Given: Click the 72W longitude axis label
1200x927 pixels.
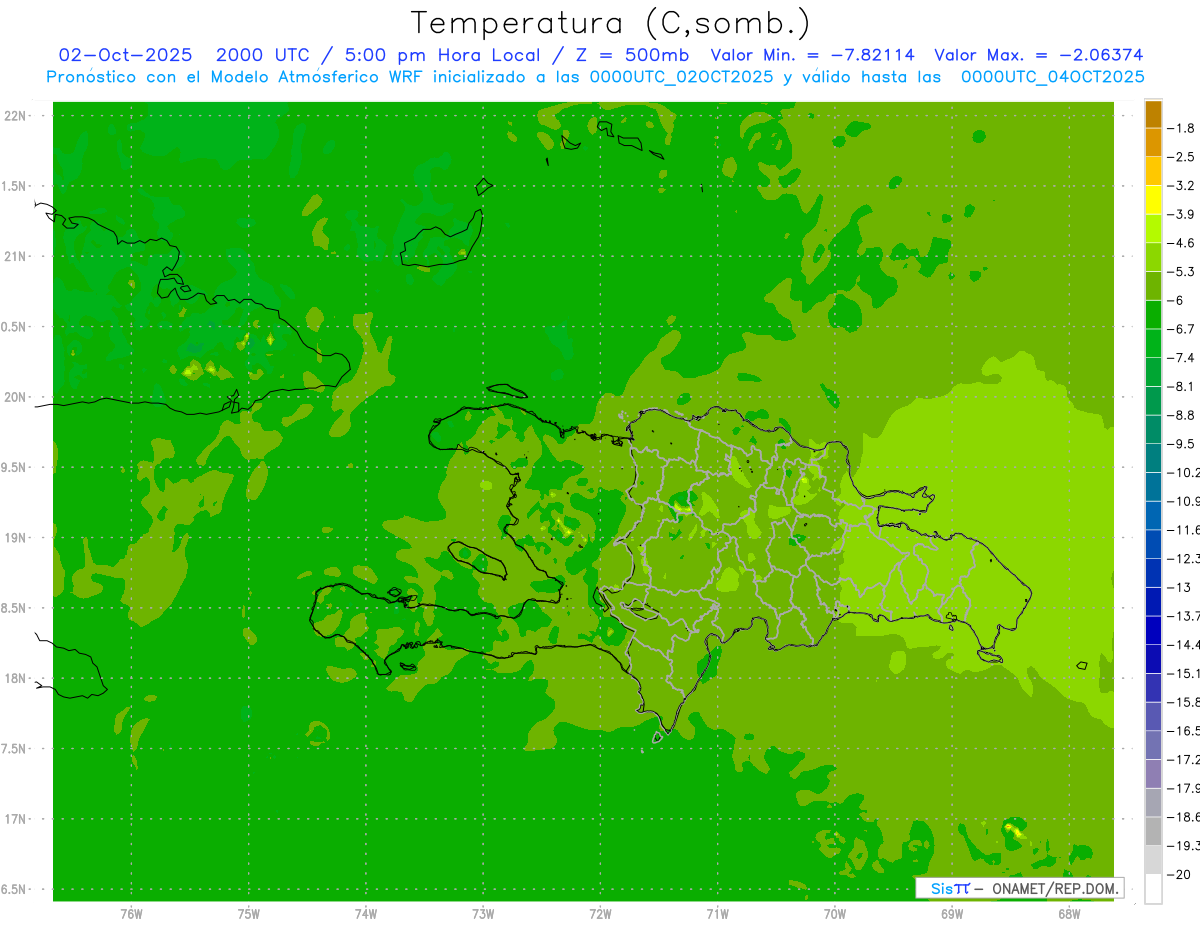Looking at the screenshot, I should point(600,914).
